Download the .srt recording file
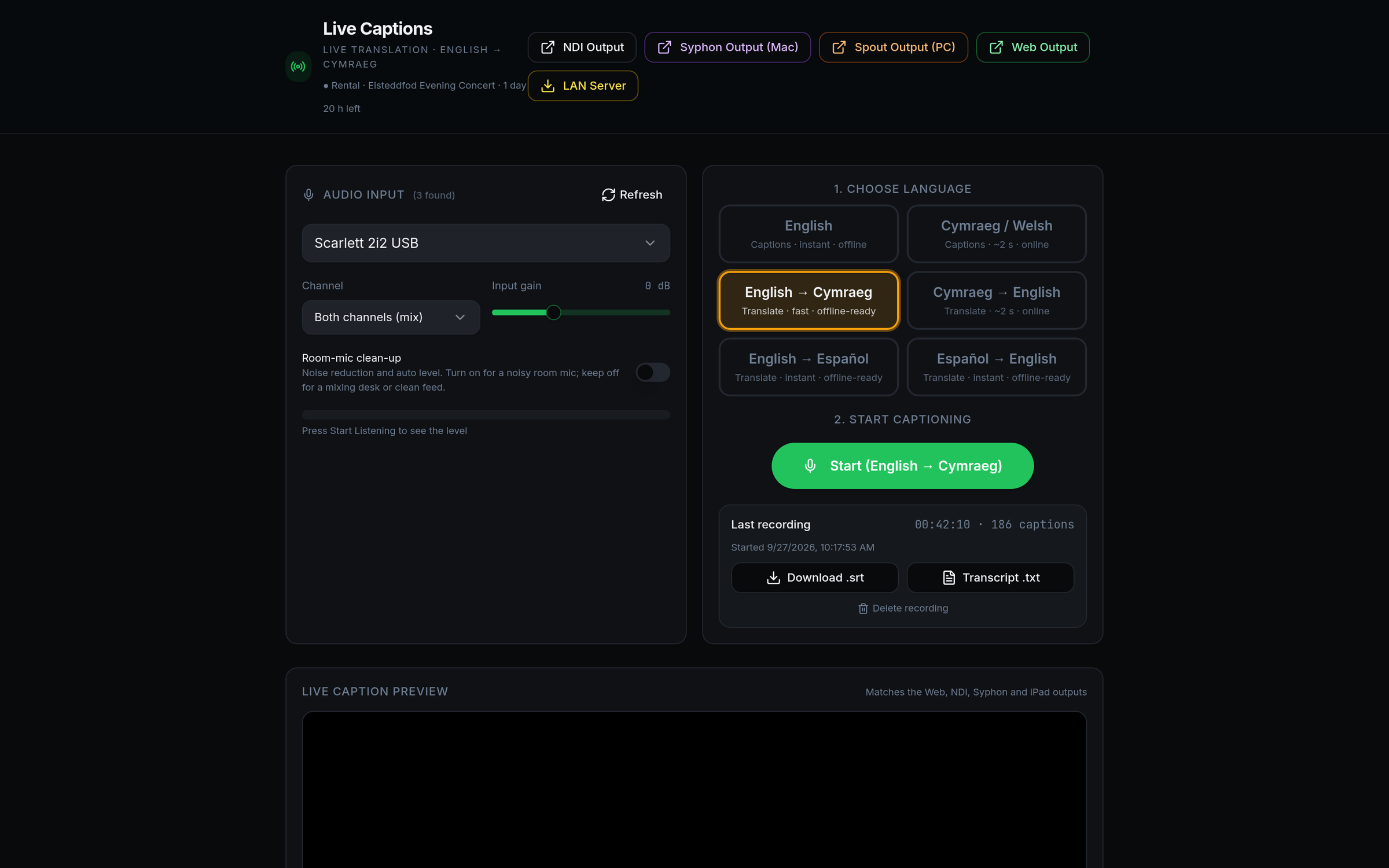The height and width of the screenshot is (868, 1389). click(x=814, y=578)
